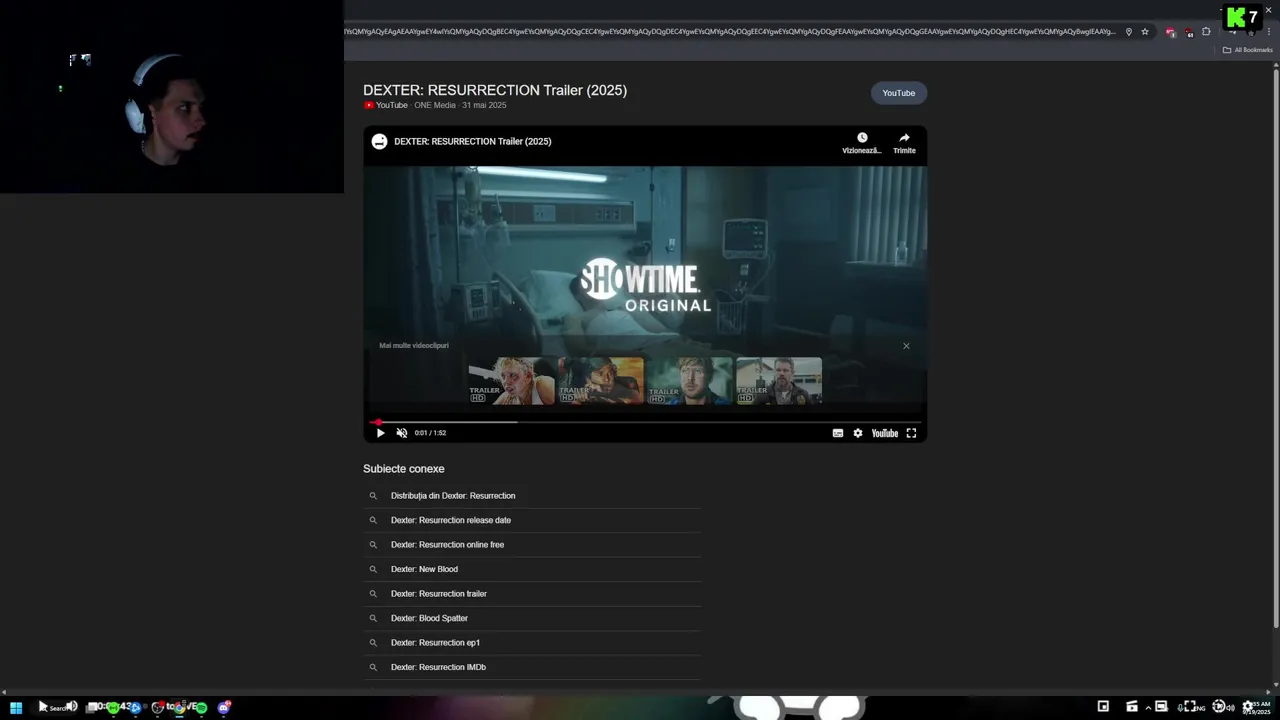The image size is (1280, 720).
Task: Enter fullscreen mode in the video player
Action: pos(911,433)
